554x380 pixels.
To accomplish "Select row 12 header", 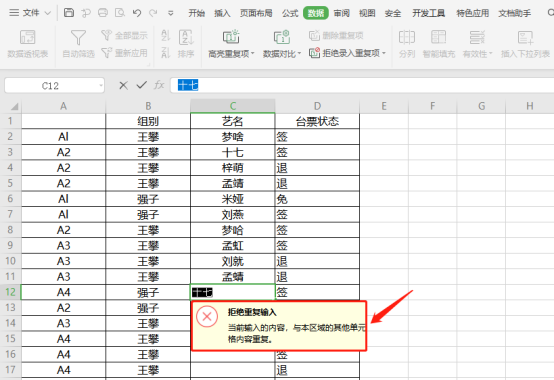I will pos(10,292).
